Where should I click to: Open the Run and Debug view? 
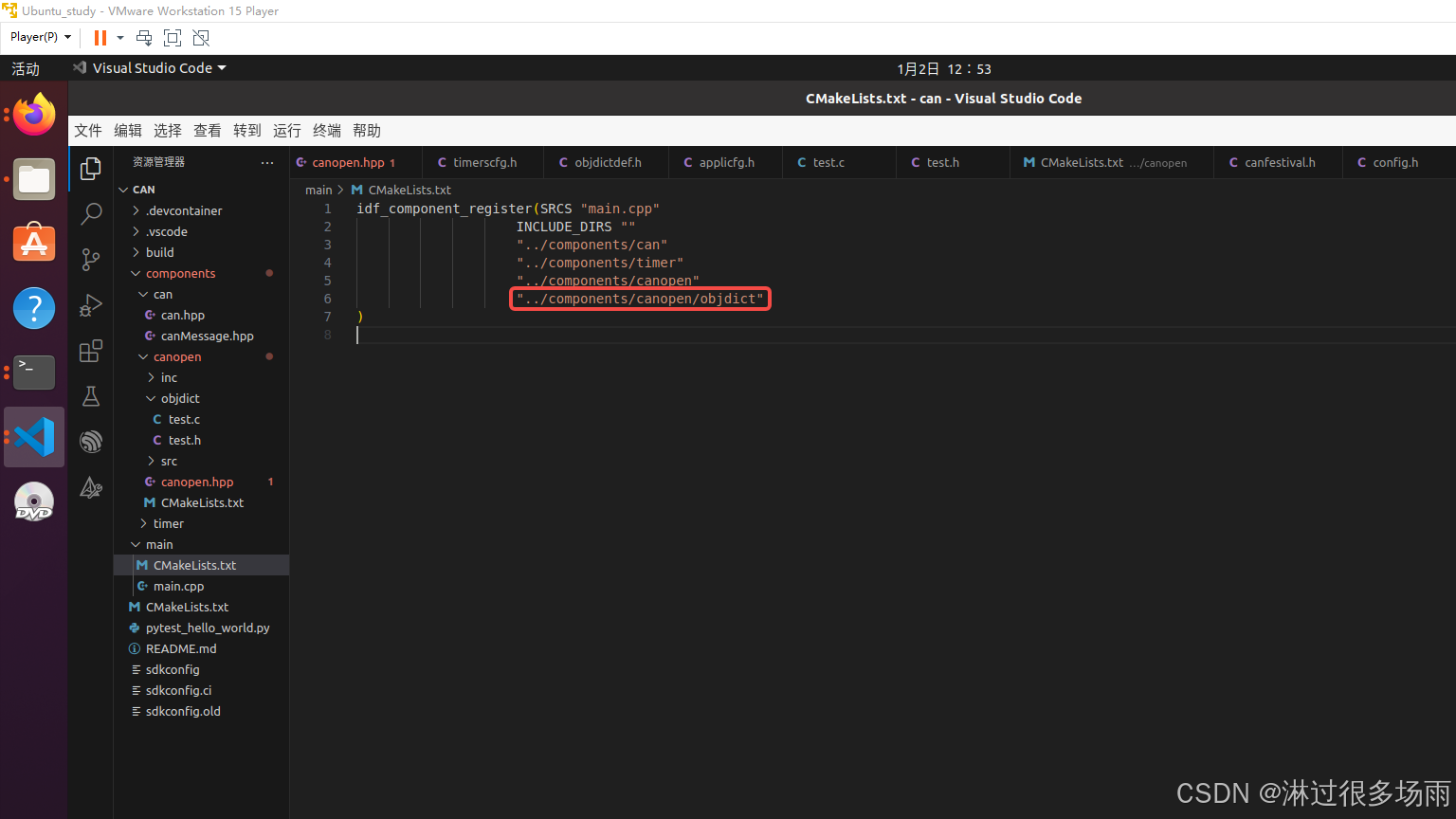pyautogui.click(x=91, y=305)
